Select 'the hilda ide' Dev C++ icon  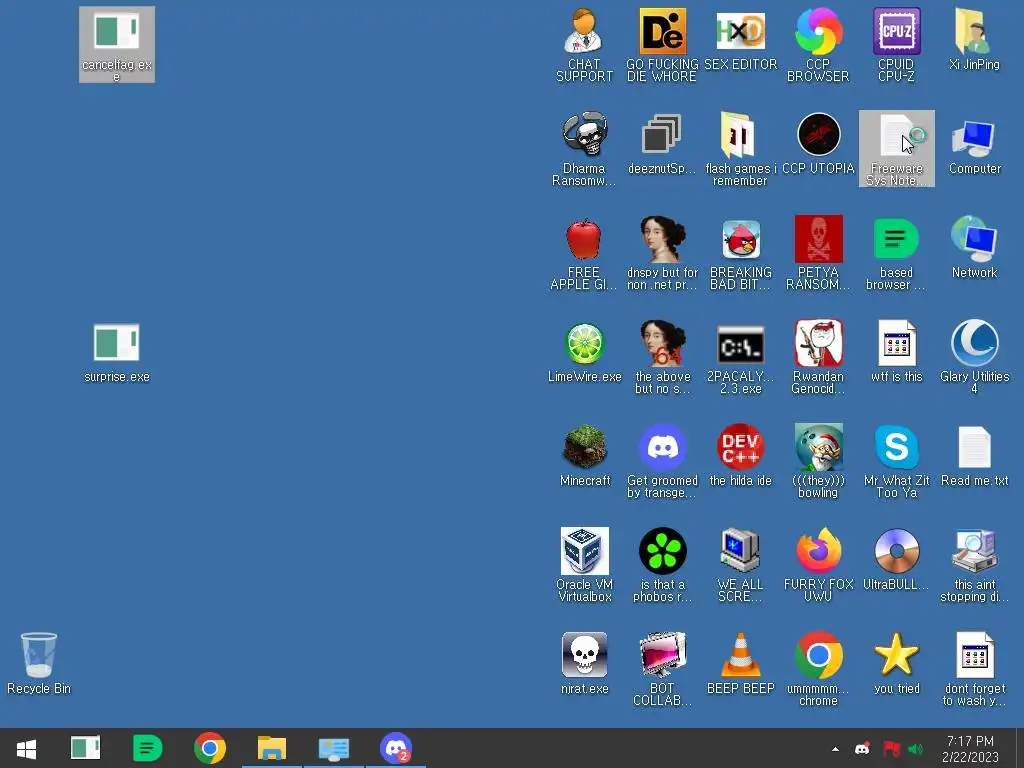tap(740, 455)
